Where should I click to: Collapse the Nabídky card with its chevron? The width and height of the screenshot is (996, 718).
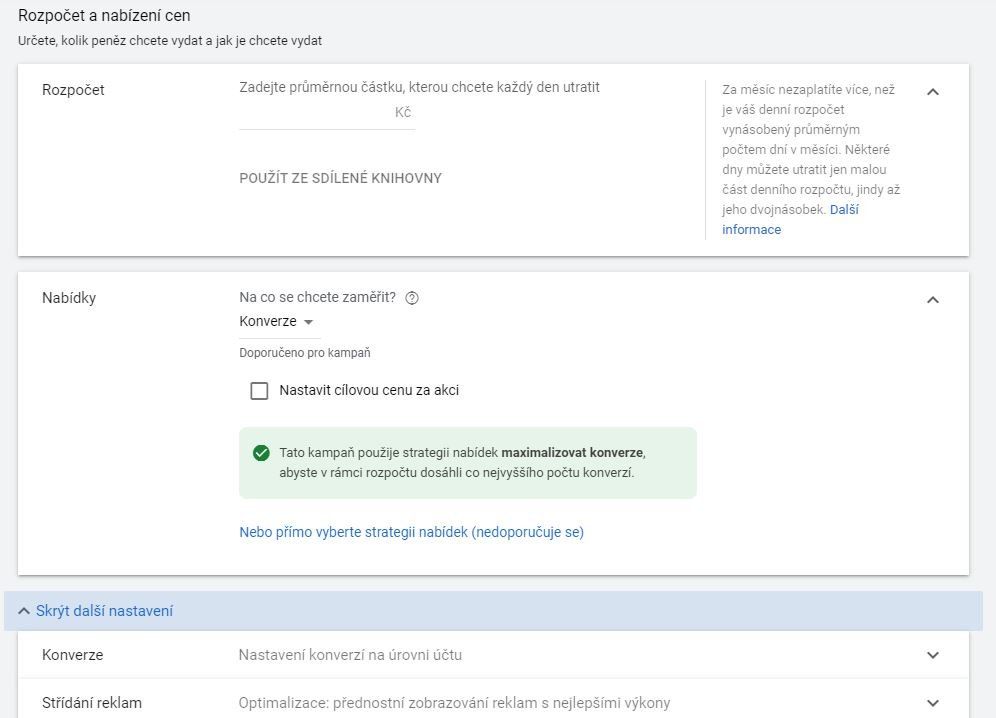[x=932, y=299]
